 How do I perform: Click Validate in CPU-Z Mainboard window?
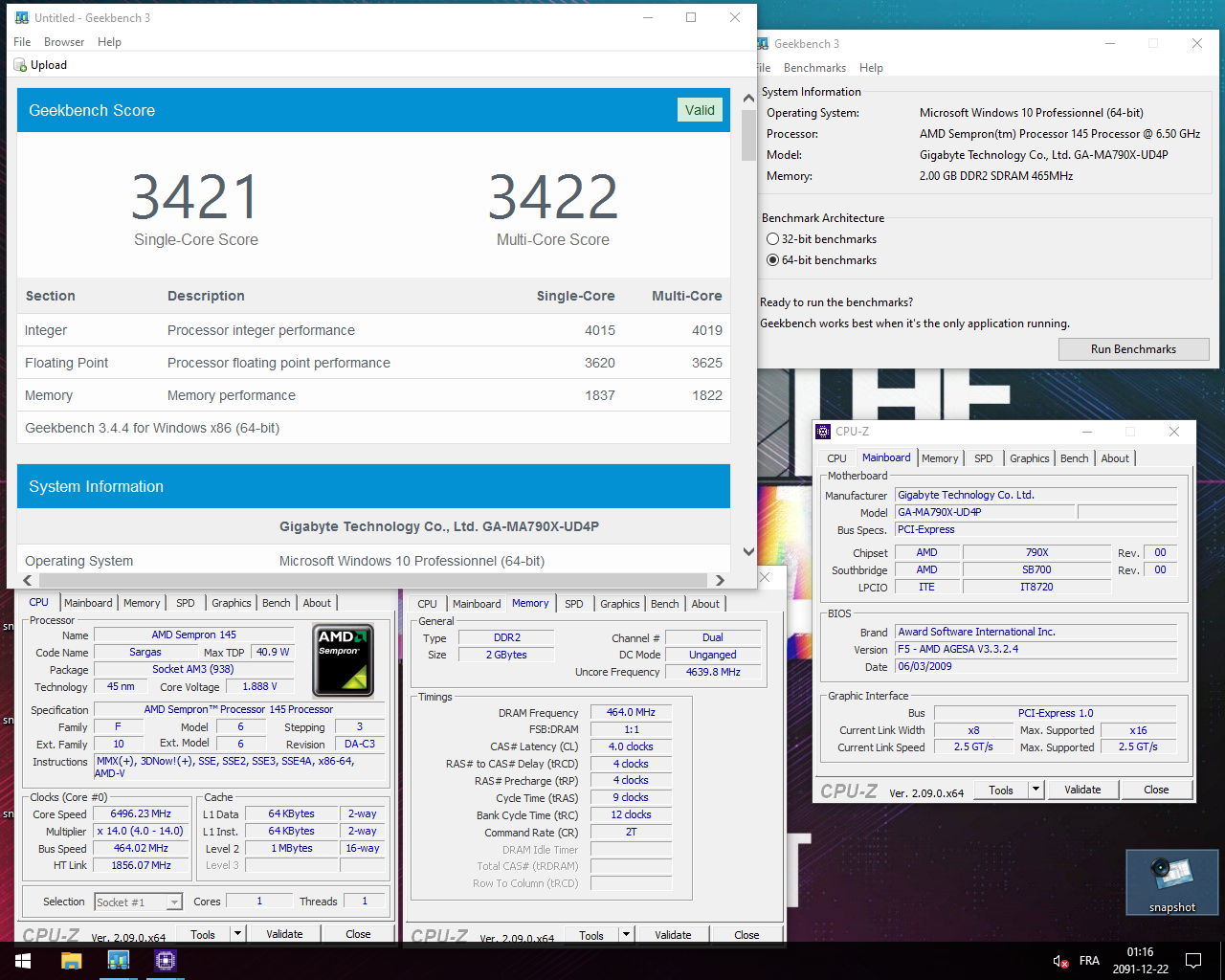coord(1082,790)
